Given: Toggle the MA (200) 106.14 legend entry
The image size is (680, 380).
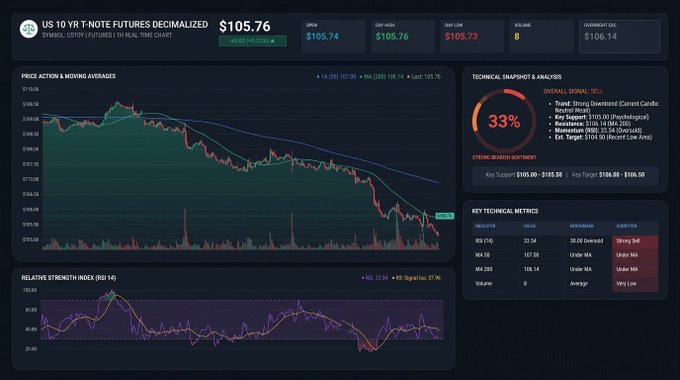Looking at the screenshot, I should coord(382,76).
